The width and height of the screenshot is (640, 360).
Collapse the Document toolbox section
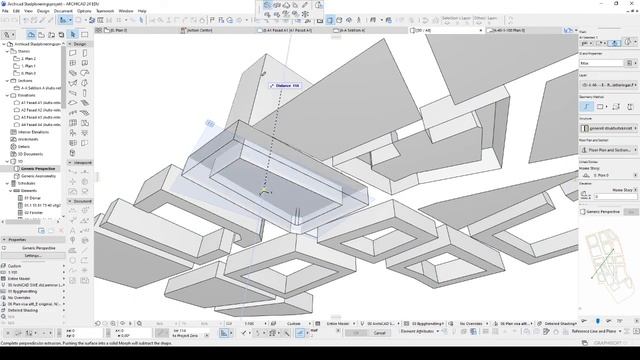[70, 201]
